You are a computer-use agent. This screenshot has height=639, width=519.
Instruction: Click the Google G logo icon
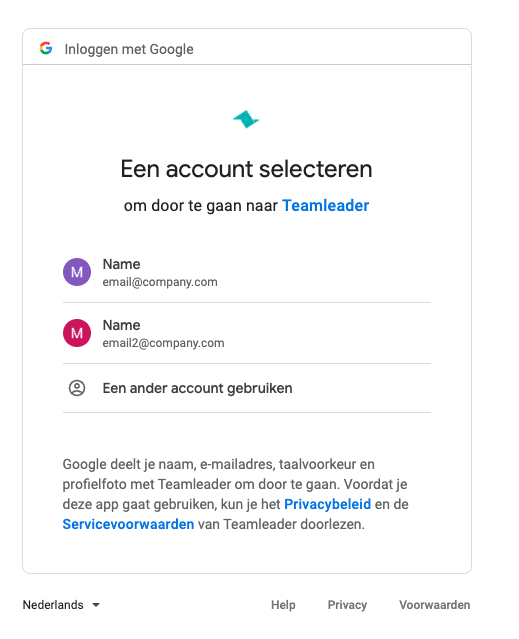pos(46,48)
